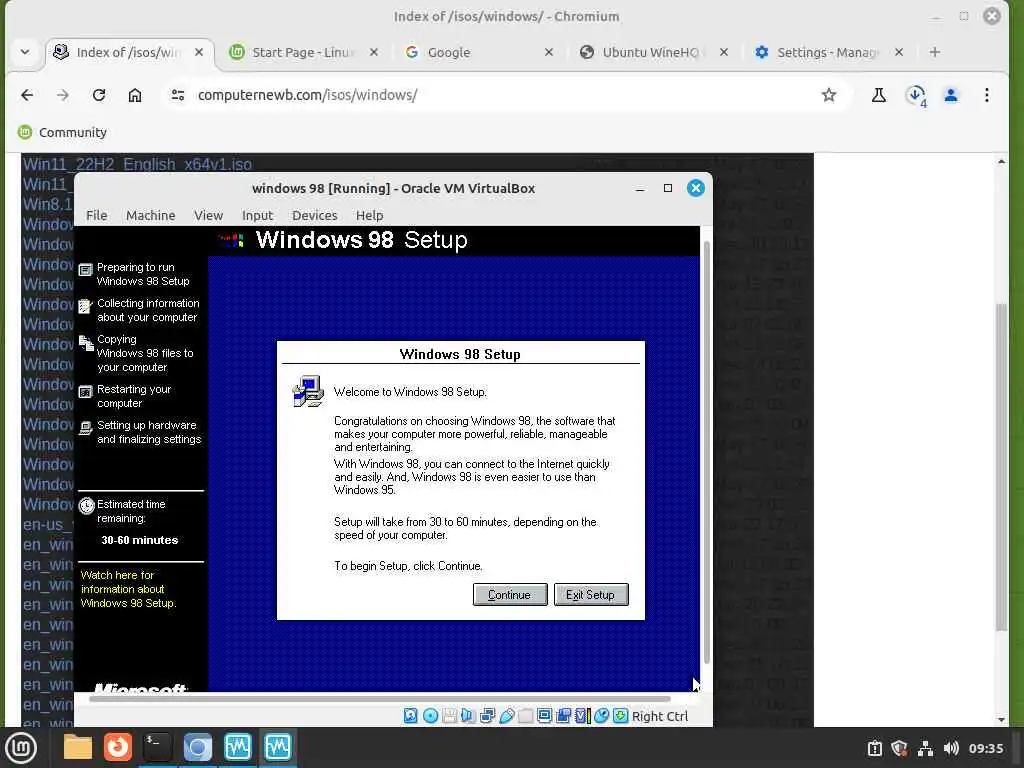
Task: Click the keyboard capture green arrow indicator
Action: pyautogui.click(x=620, y=716)
